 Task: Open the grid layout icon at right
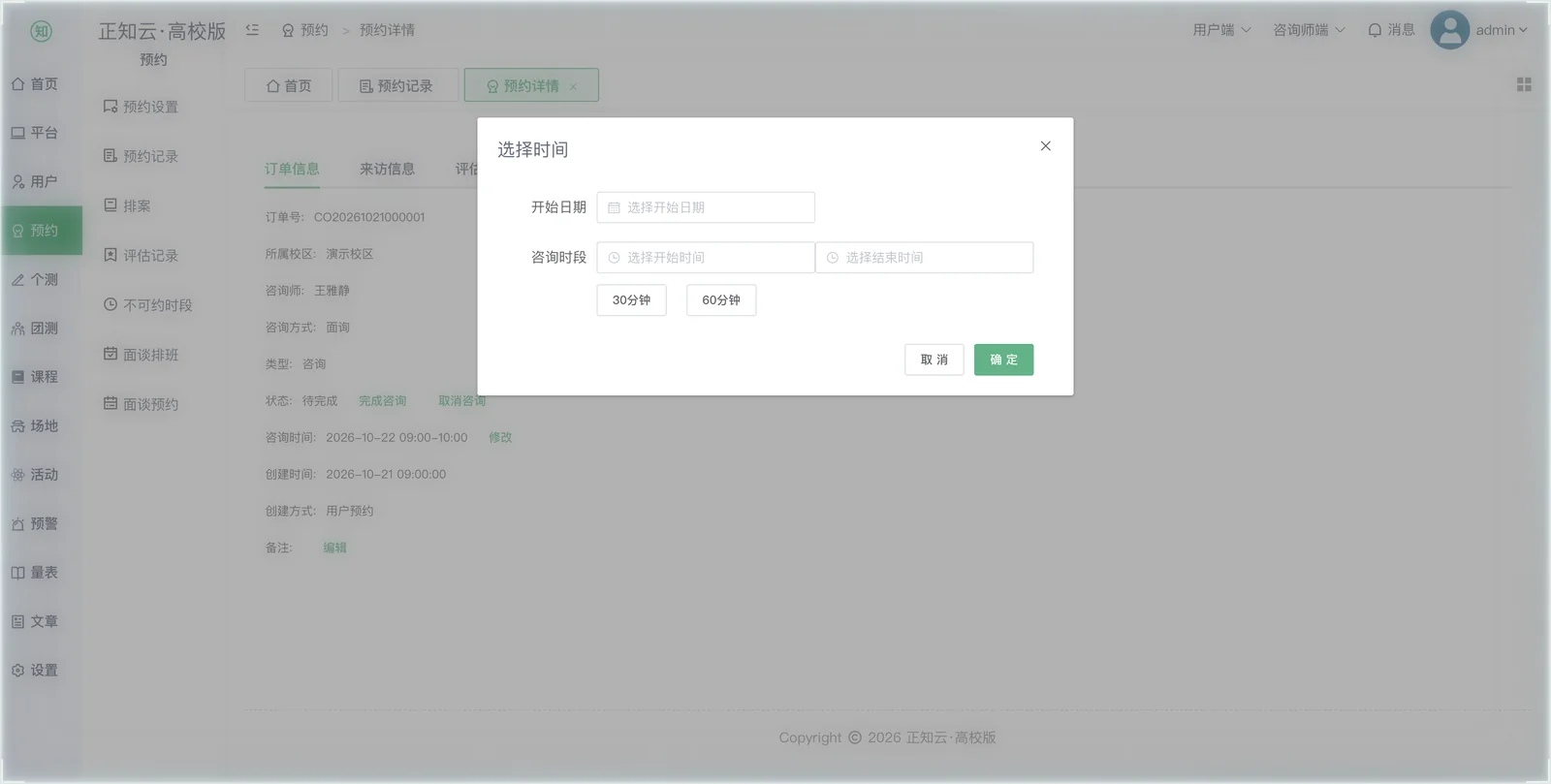pos(1524,85)
